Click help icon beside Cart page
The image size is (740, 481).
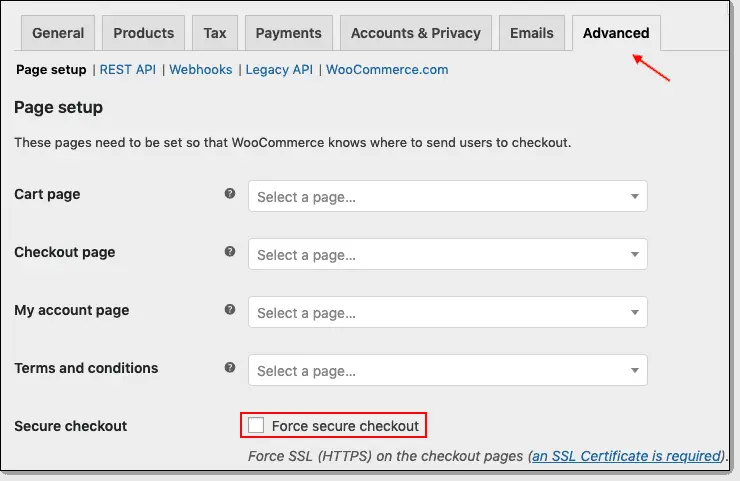point(230,194)
